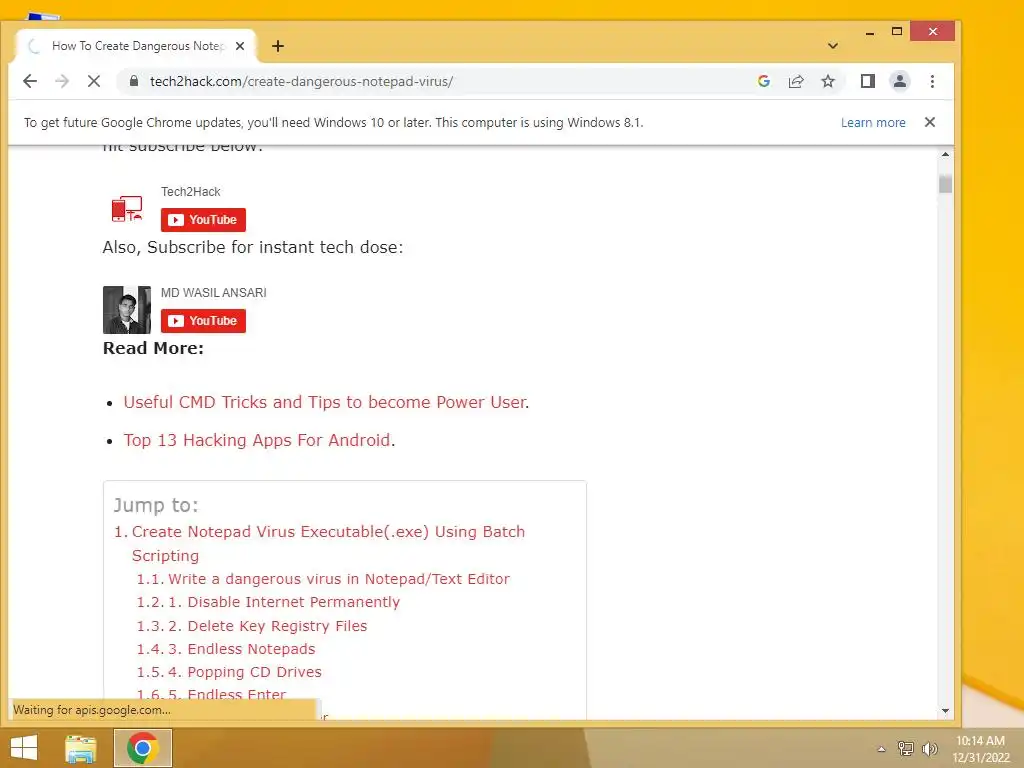
Task: Select the 'How To Create Dangerous Notepad' tab
Action: point(135,46)
